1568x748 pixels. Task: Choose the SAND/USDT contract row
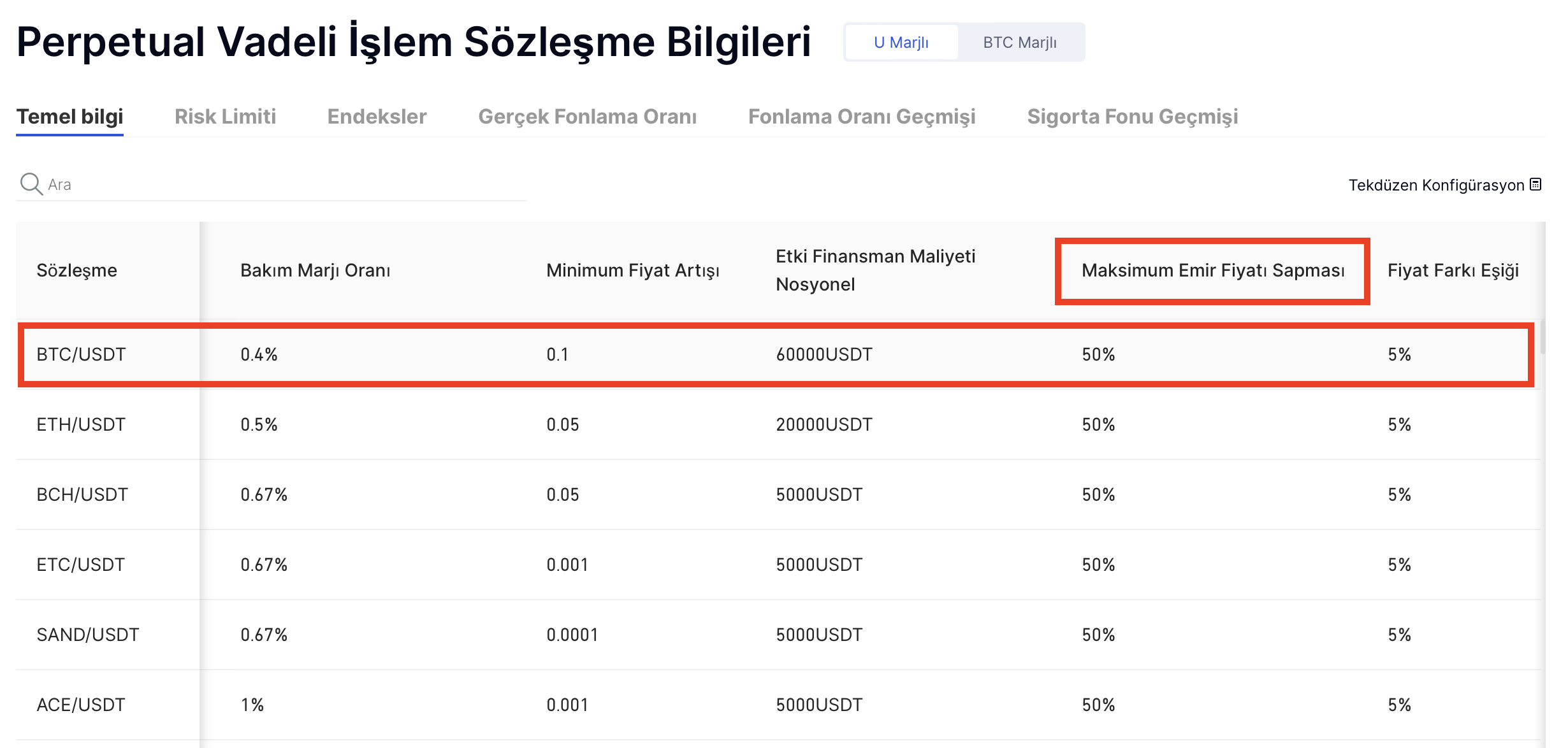(88, 635)
